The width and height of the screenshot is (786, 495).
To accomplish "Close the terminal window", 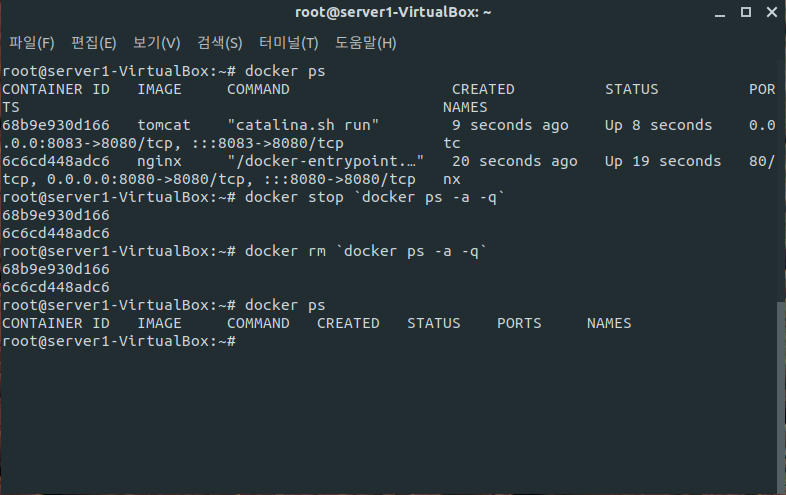I will 772,12.
